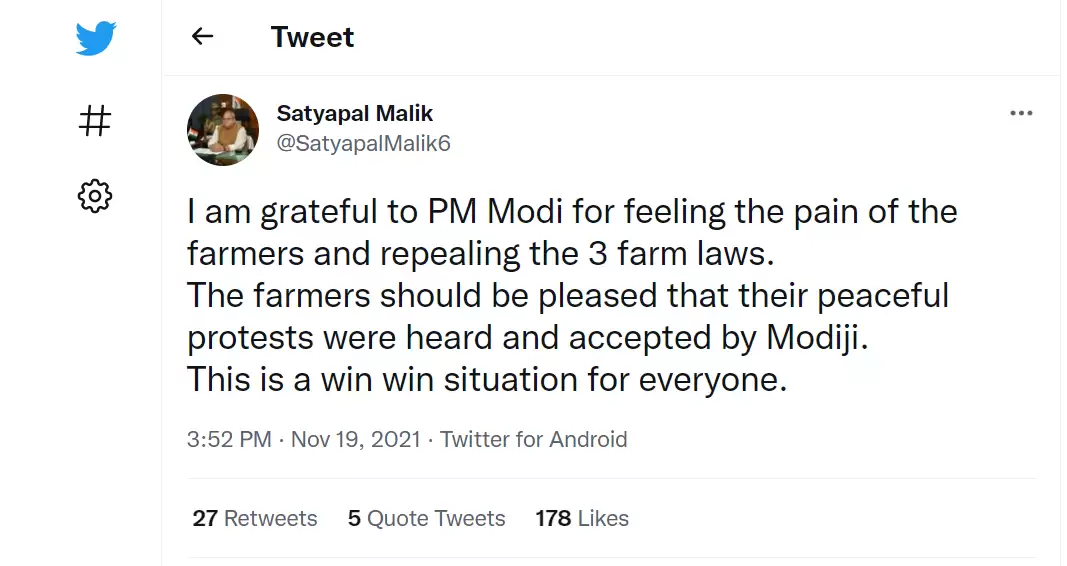Image resolution: width=1067 pixels, height=566 pixels.
Task: Click the Nov 19, 2021 date
Action: coord(355,439)
